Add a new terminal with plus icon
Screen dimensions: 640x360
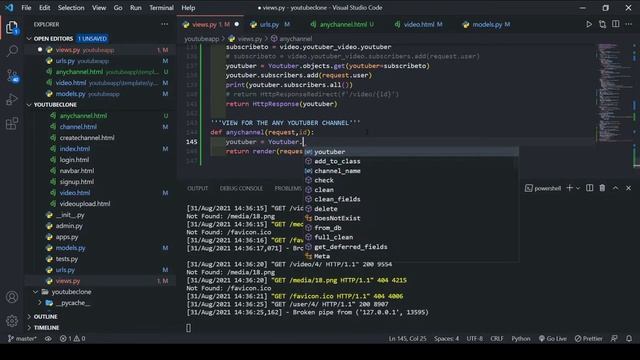click(x=570, y=188)
